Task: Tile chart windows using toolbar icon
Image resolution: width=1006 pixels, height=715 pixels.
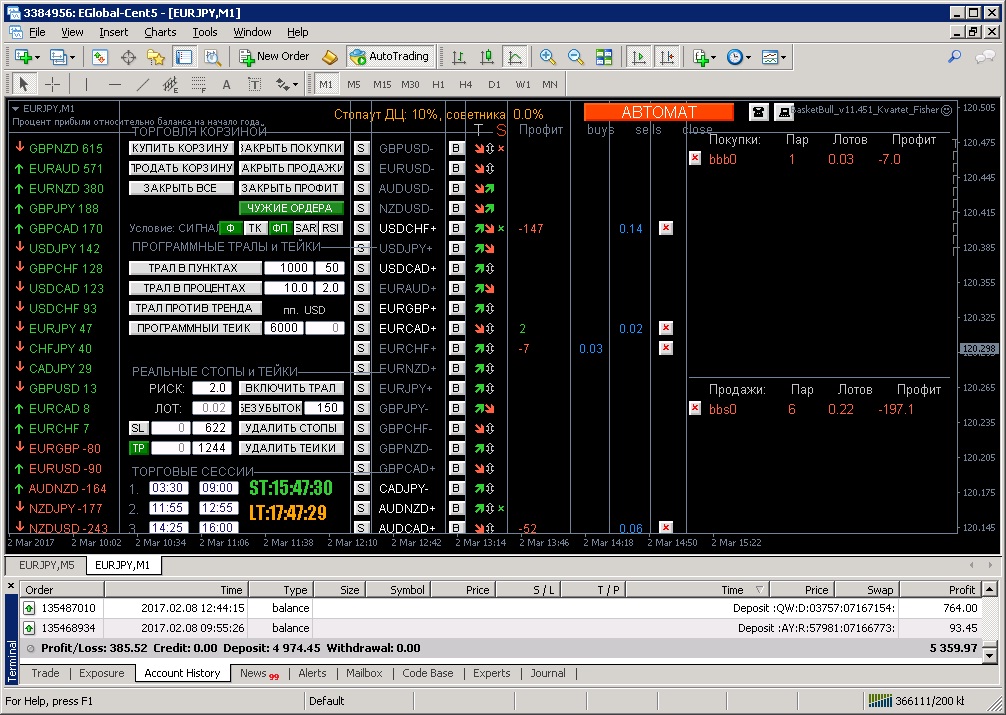Action: [x=604, y=57]
